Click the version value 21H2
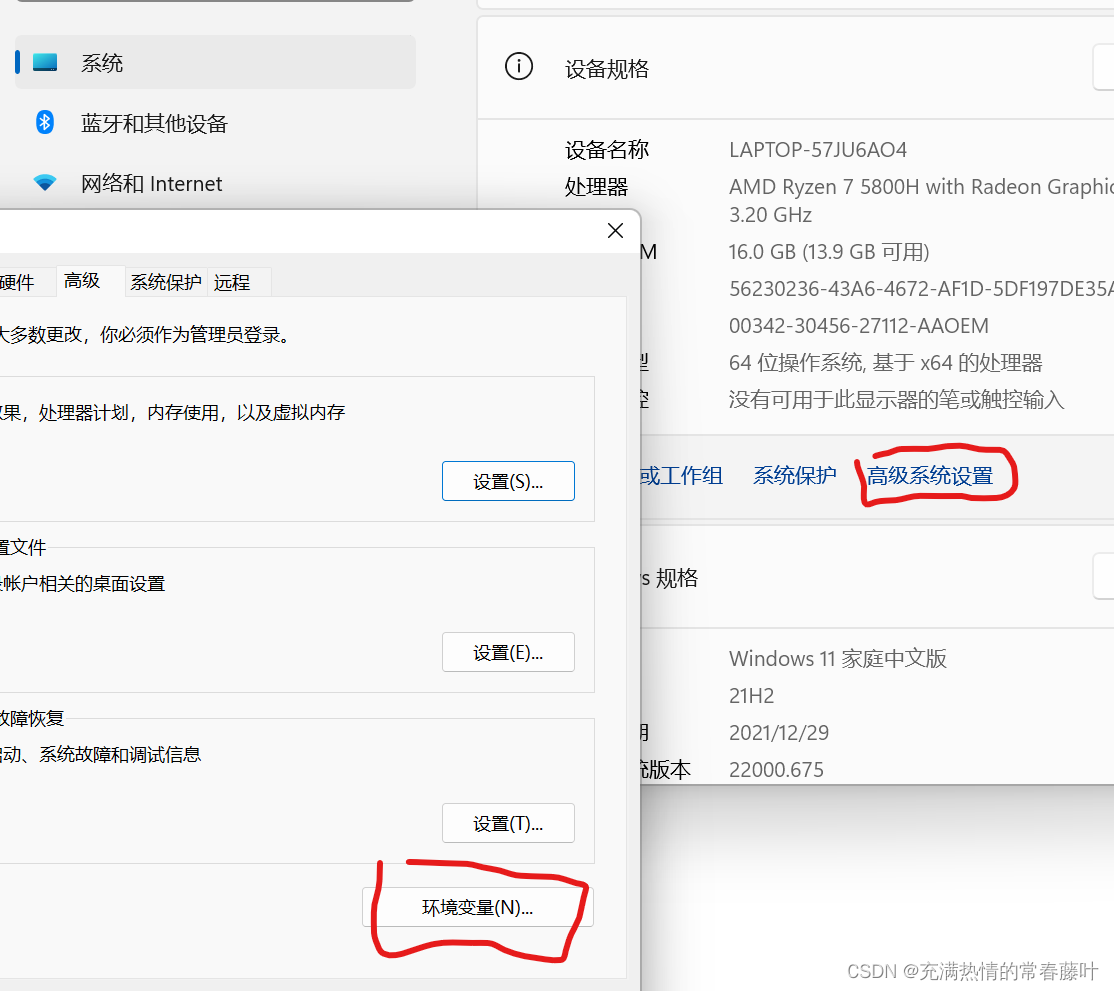The height and width of the screenshot is (991, 1114). click(752, 695)
